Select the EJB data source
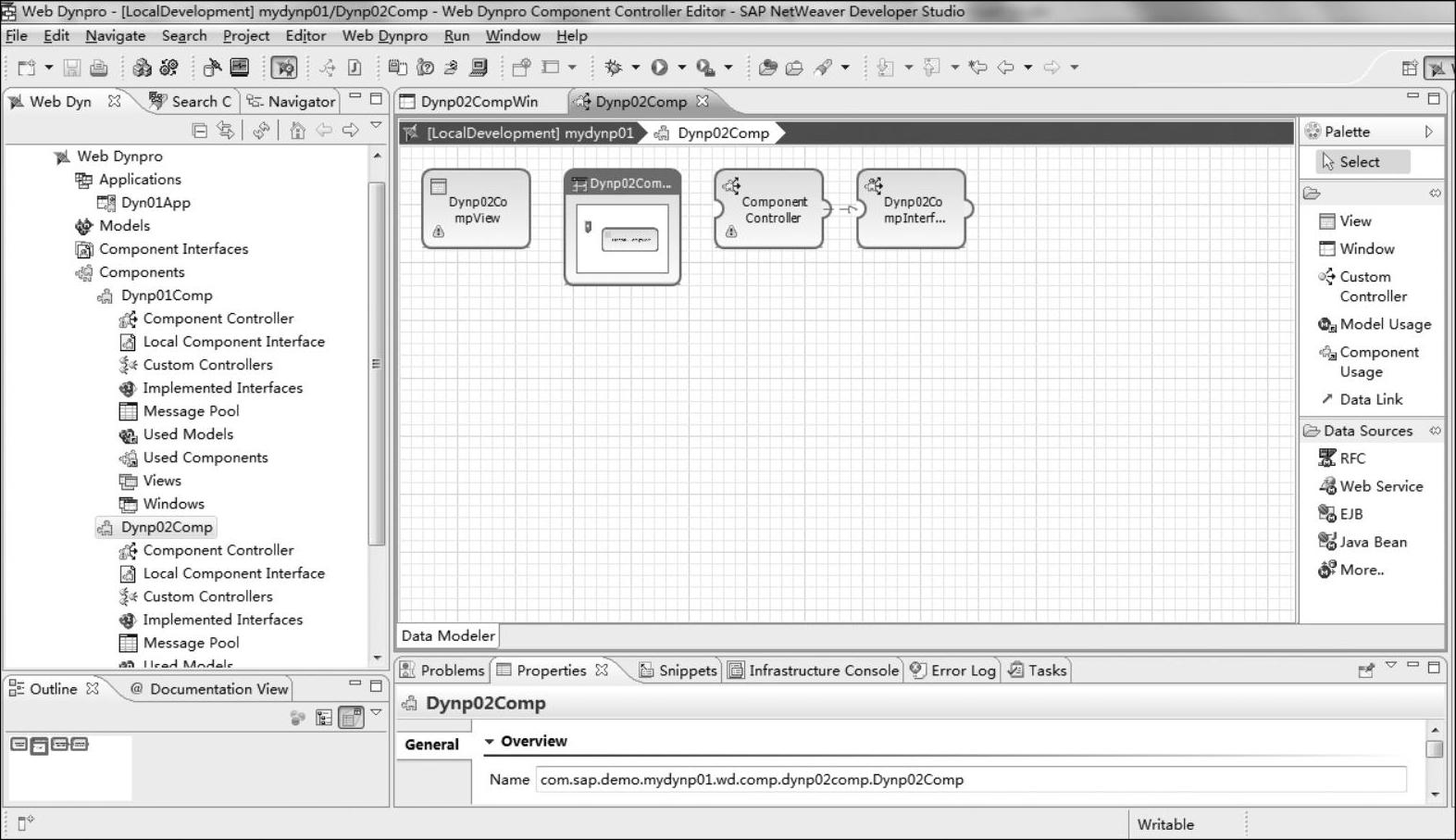 [x=1340, y=514]
